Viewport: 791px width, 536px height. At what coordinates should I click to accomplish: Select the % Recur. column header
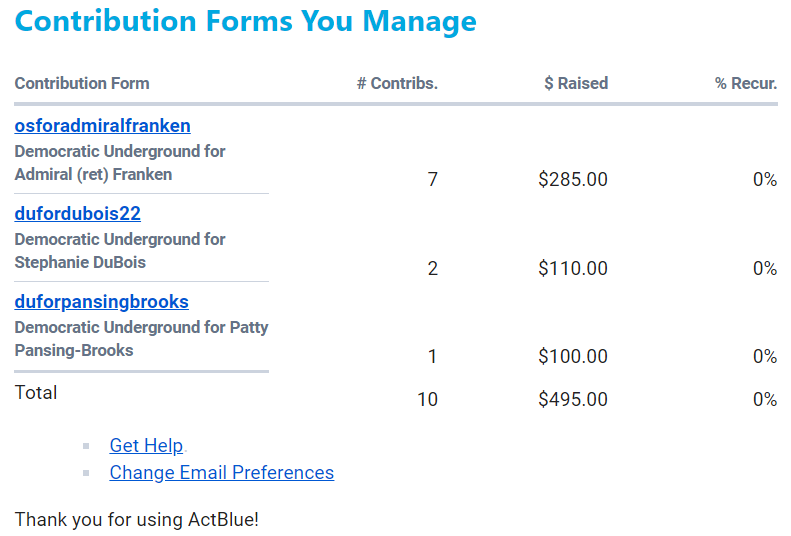tap(745, 84)
